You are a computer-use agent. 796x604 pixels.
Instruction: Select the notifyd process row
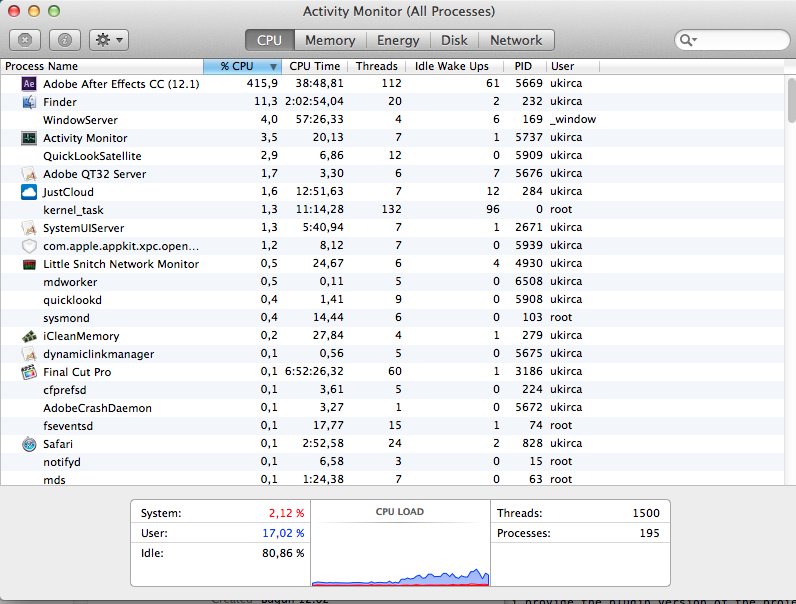(392, 462)
